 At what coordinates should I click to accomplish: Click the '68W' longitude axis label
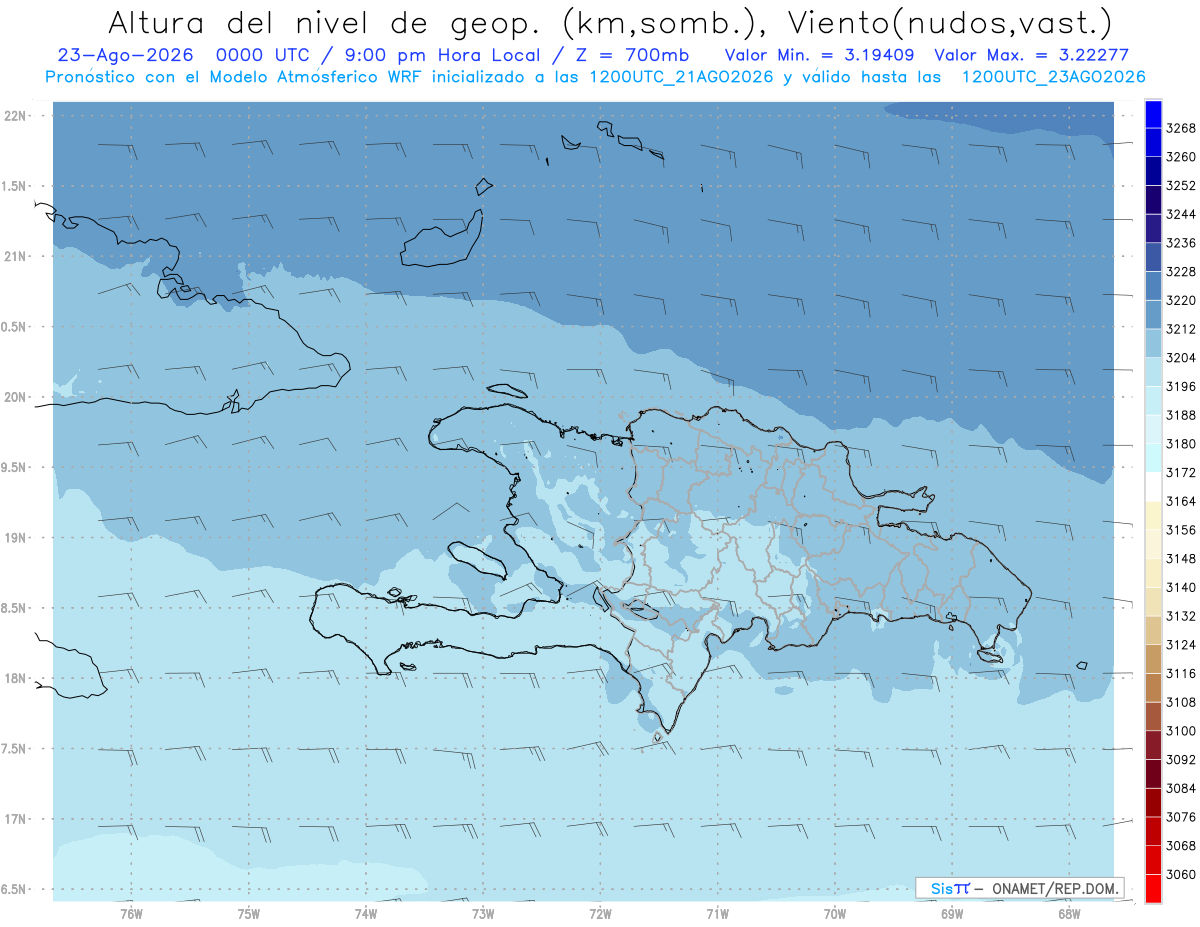point(1069,913)
